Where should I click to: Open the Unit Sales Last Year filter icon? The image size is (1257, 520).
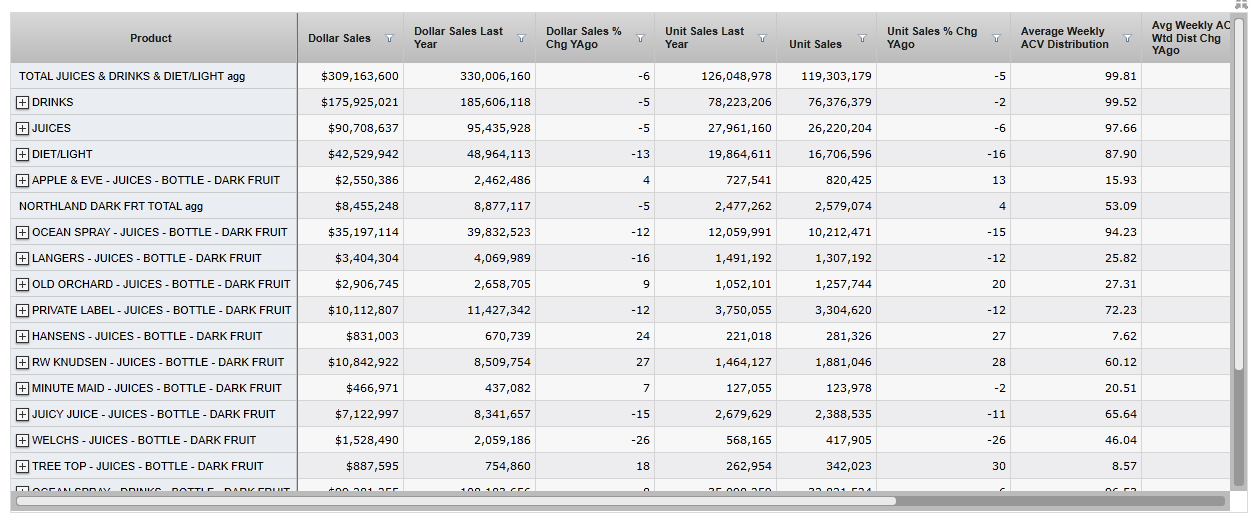tap(762, 39)
